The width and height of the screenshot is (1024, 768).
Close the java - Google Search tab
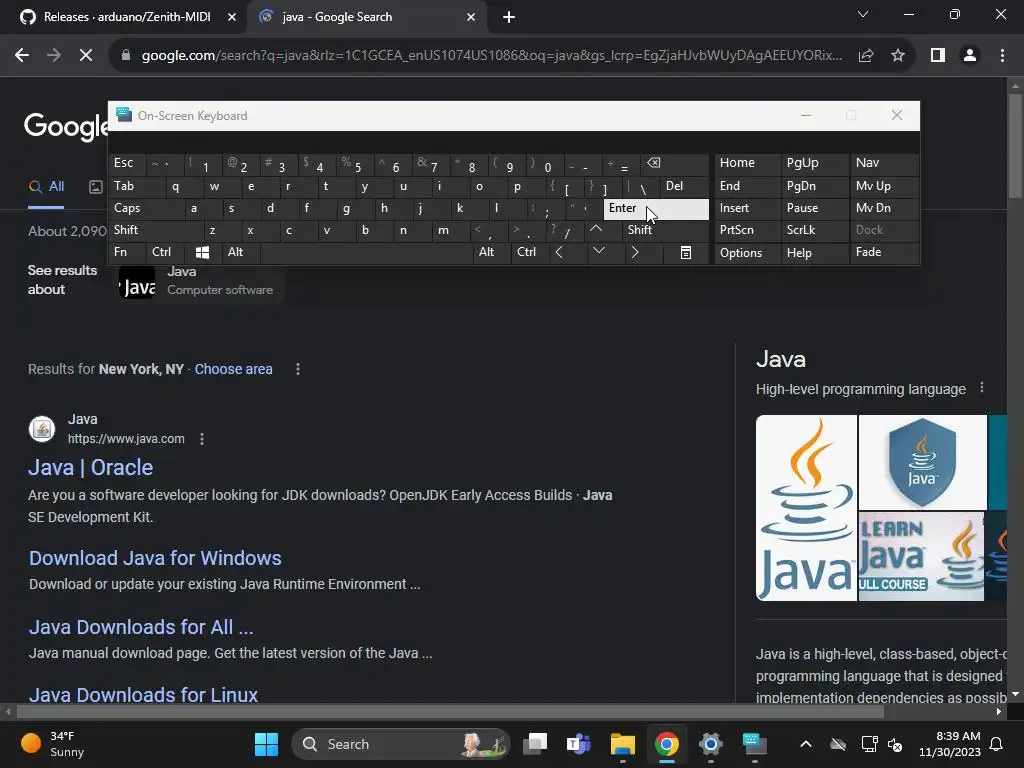(x=471, y=17)
